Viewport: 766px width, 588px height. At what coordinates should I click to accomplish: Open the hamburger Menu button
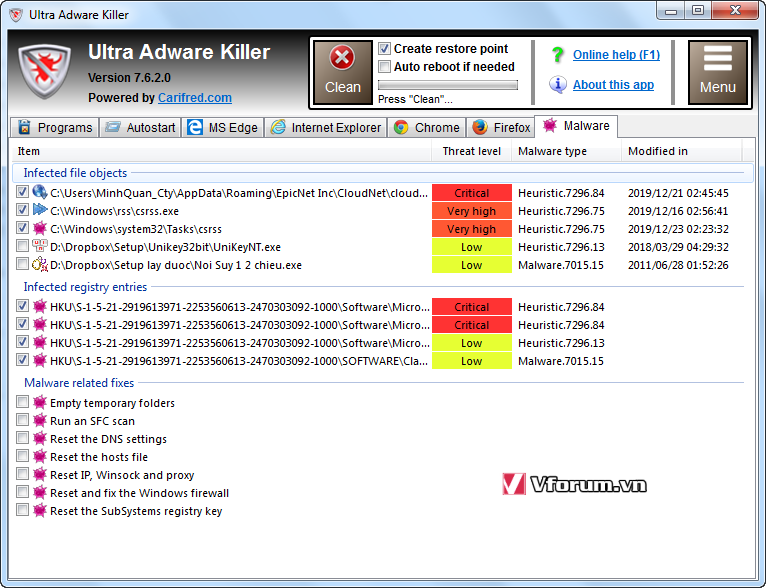717,72
